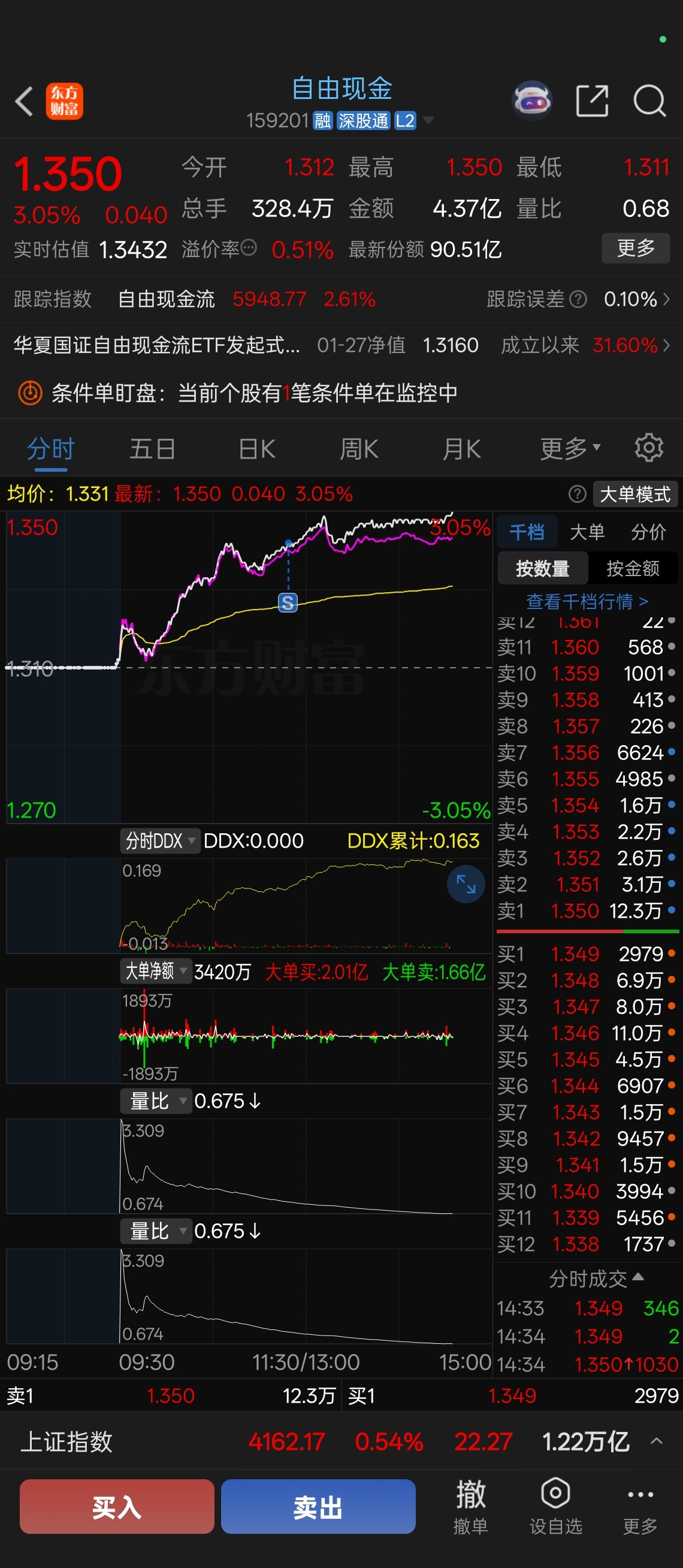Select 买4 1.346 11.0万 row

click(588, 1033)
